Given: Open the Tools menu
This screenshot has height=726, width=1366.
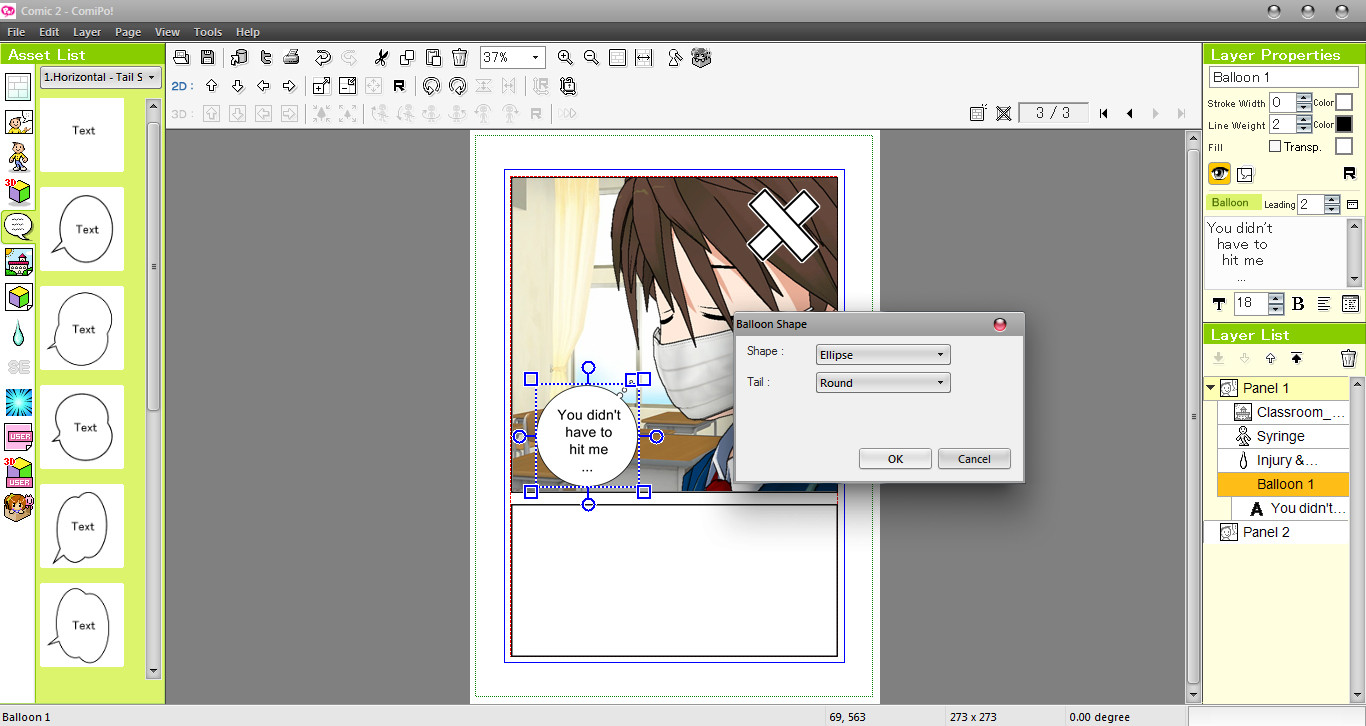Looking at the screenshot, I should (x=207, y=31).
